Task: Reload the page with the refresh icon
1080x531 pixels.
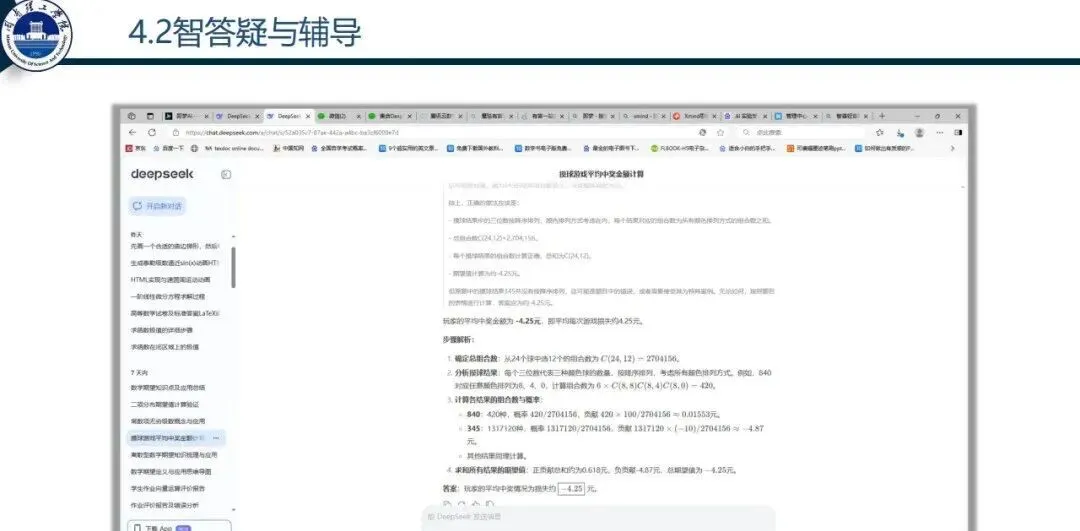Action: pos(152,132)
